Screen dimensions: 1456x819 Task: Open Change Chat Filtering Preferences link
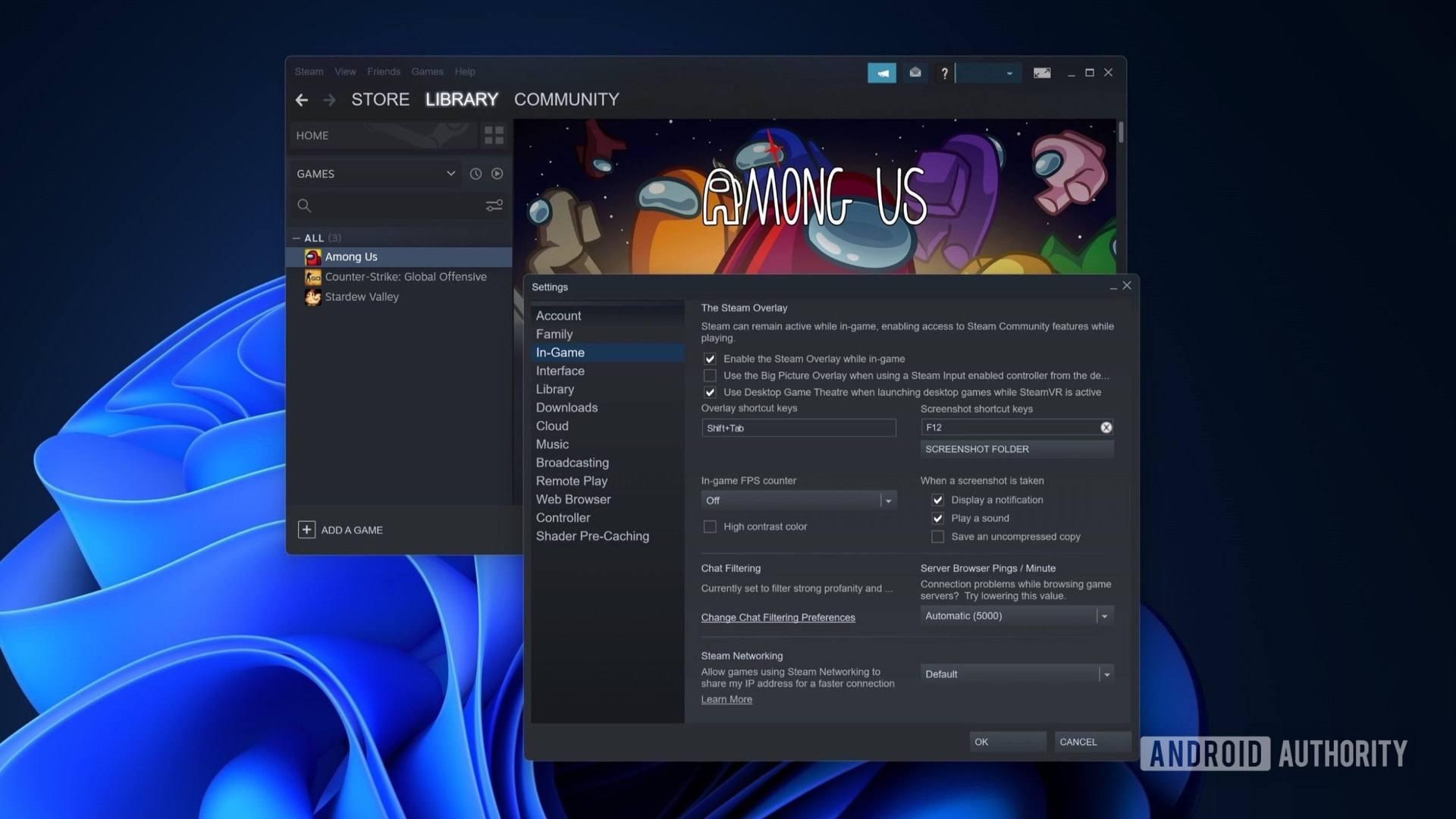777,617
